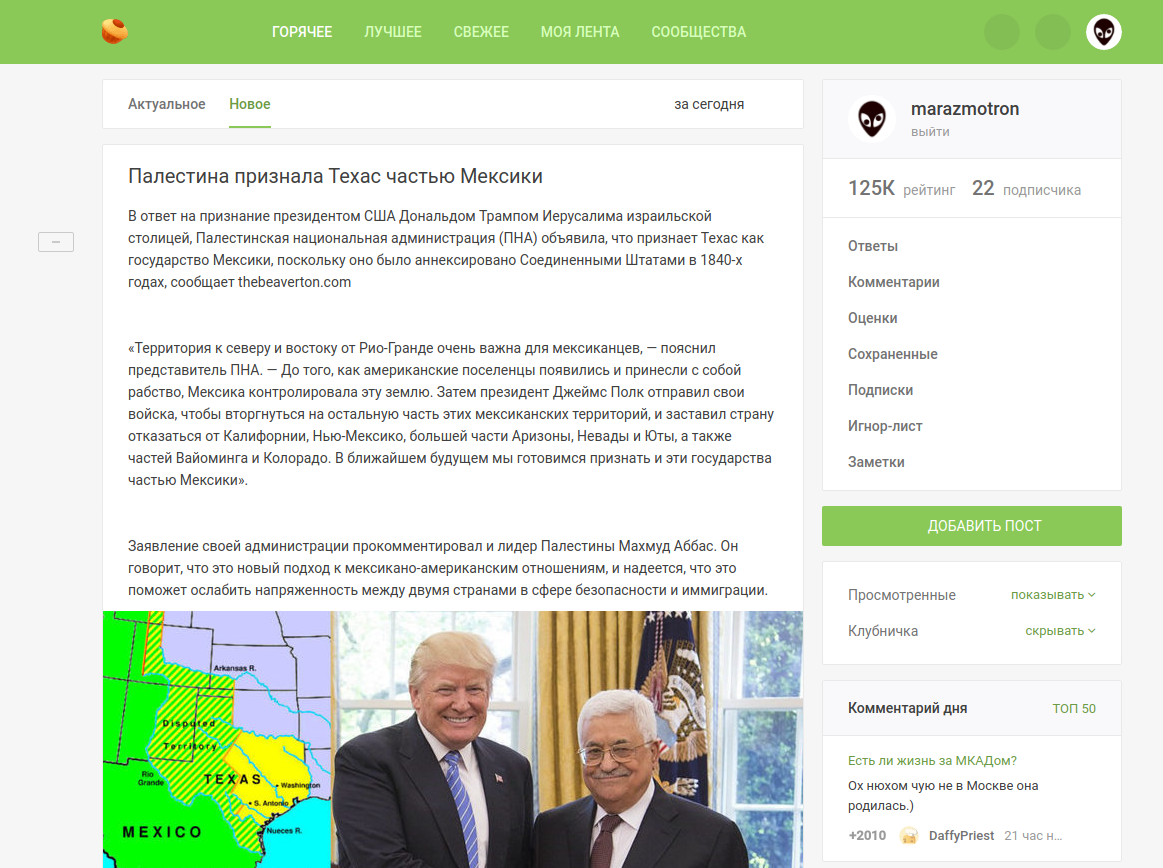Screen dimensions: 1163x868
Task: Open the ГОРЯЧЕЕ section
Action: click(x=302, y=32)
